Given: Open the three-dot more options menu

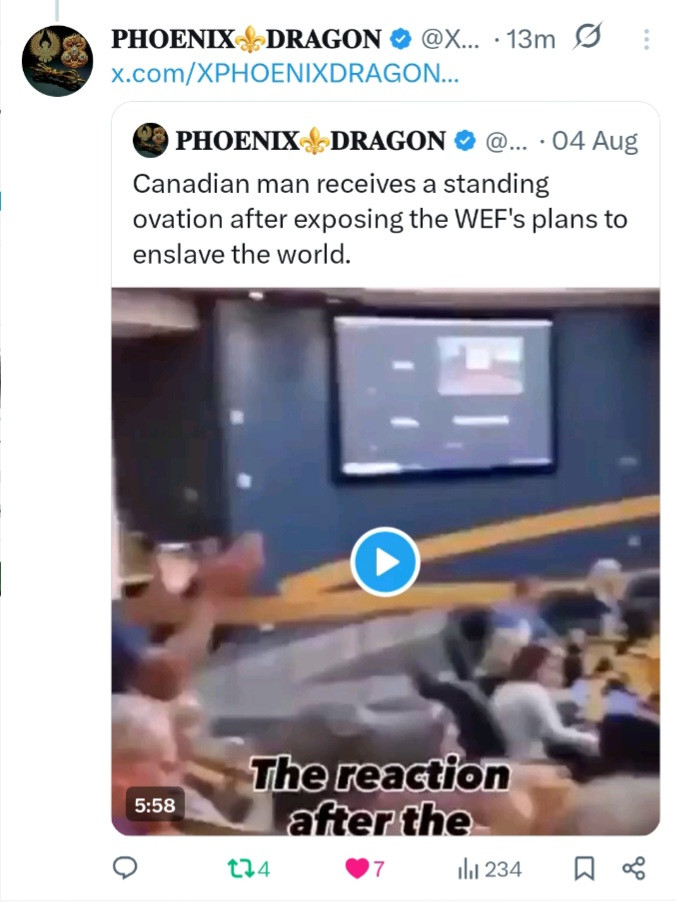Looking at the screenshot, I should (x=647, y=39).
